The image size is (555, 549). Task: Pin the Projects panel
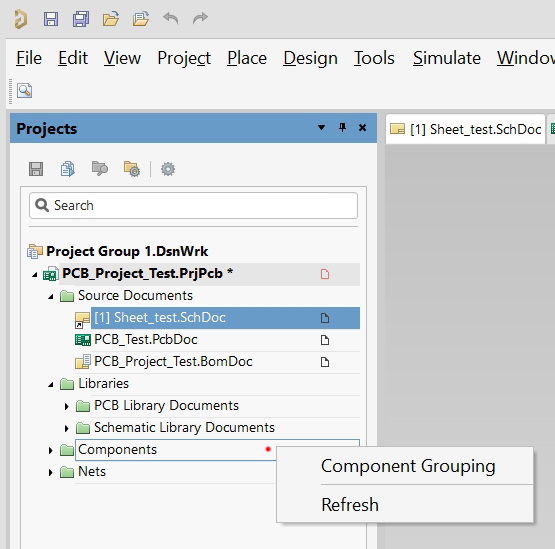(342, 127)
